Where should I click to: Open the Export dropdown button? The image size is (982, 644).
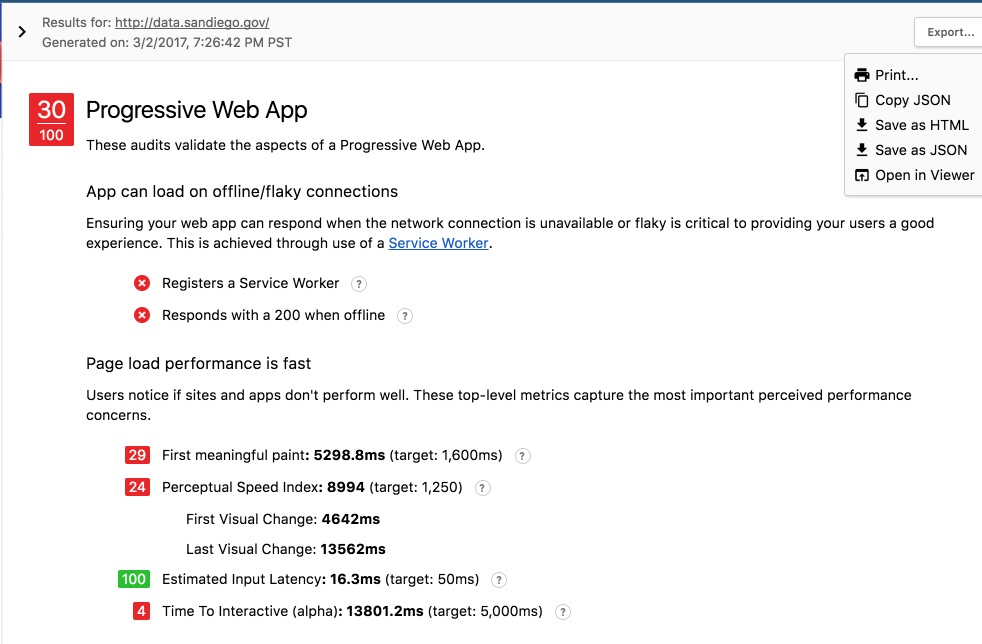[x=948, y=32]
